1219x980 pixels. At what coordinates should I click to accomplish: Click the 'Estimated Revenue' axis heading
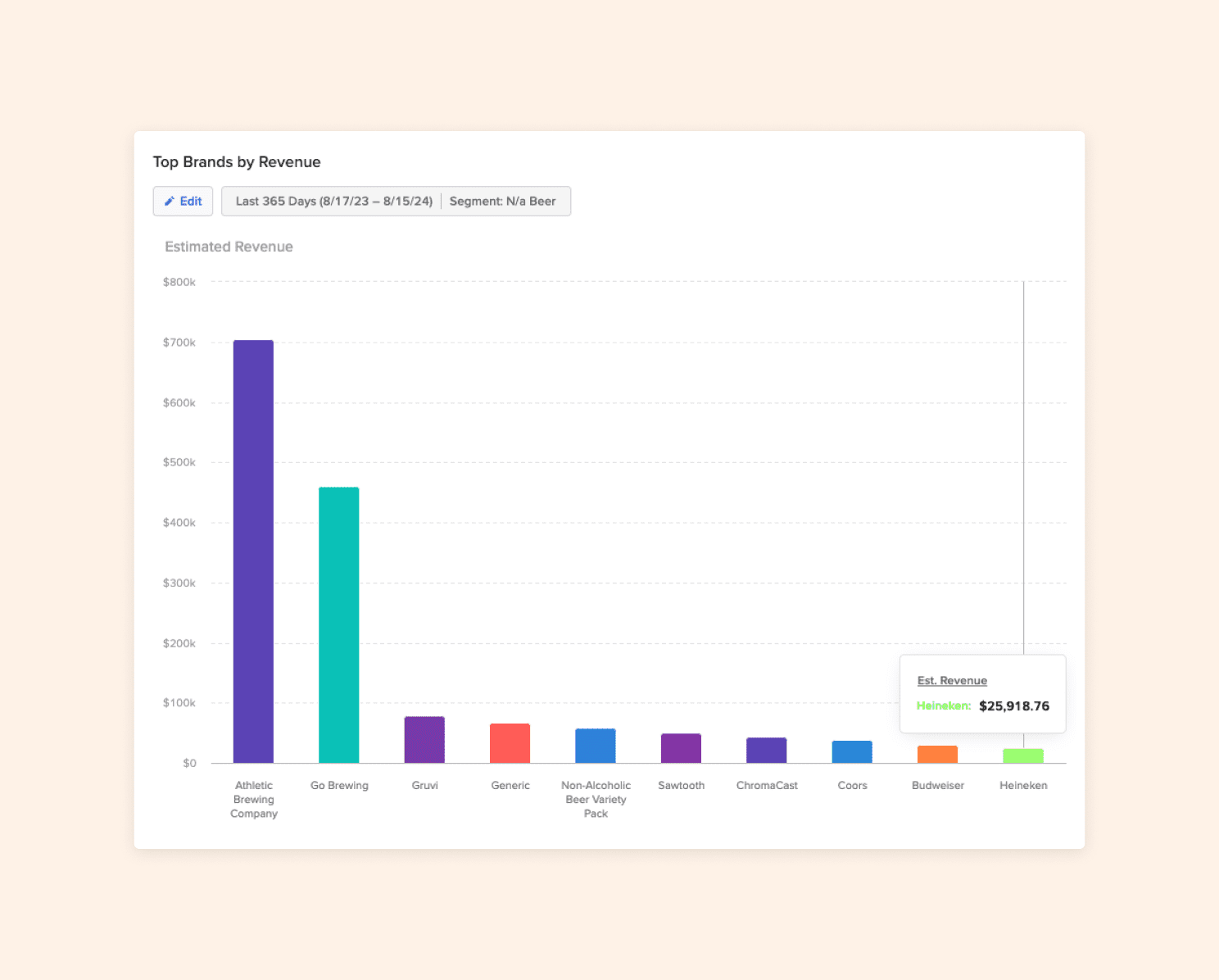tap(229, 247)
